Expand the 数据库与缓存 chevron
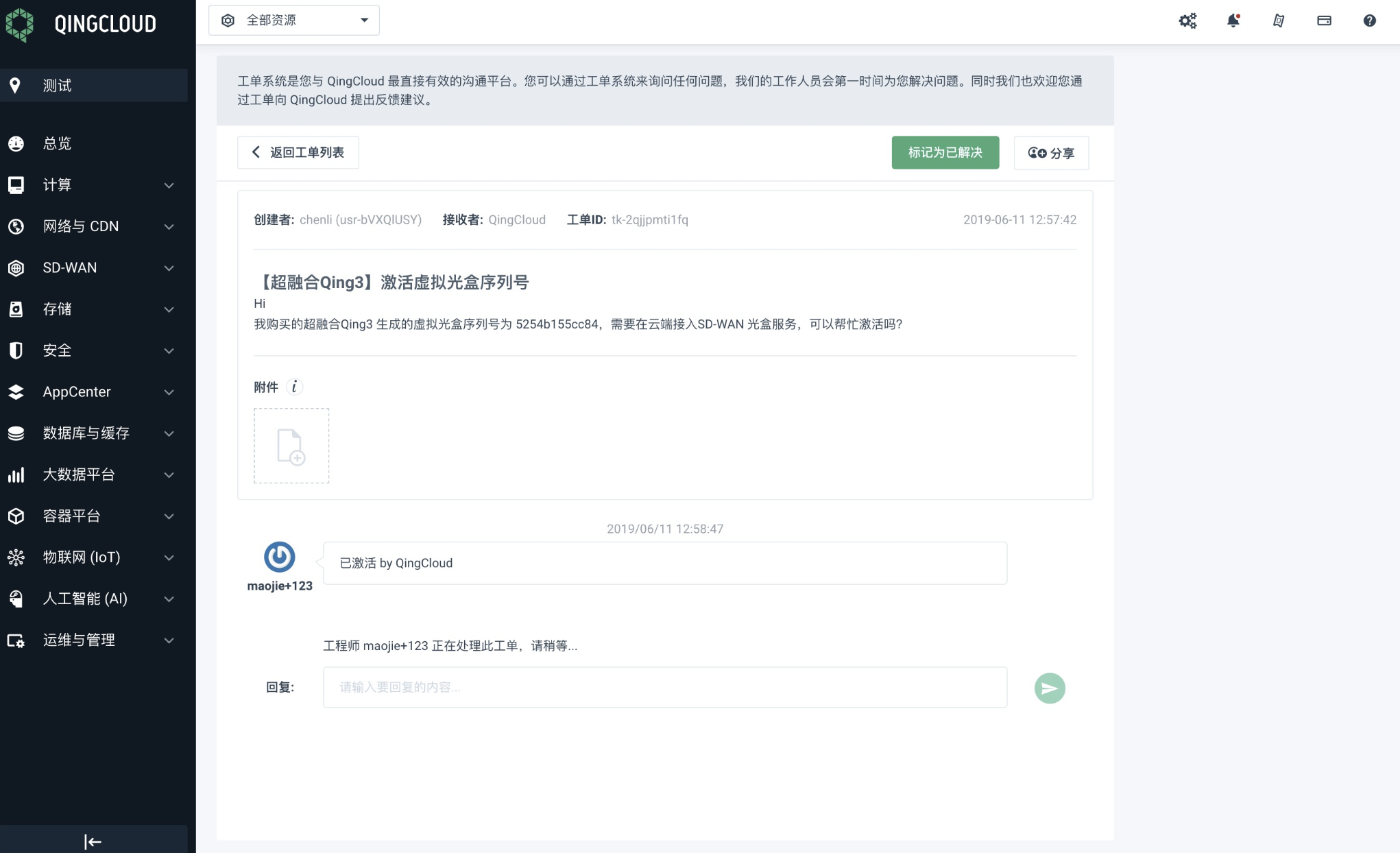Screen dimensions: 1400x853 coord(169,434)
